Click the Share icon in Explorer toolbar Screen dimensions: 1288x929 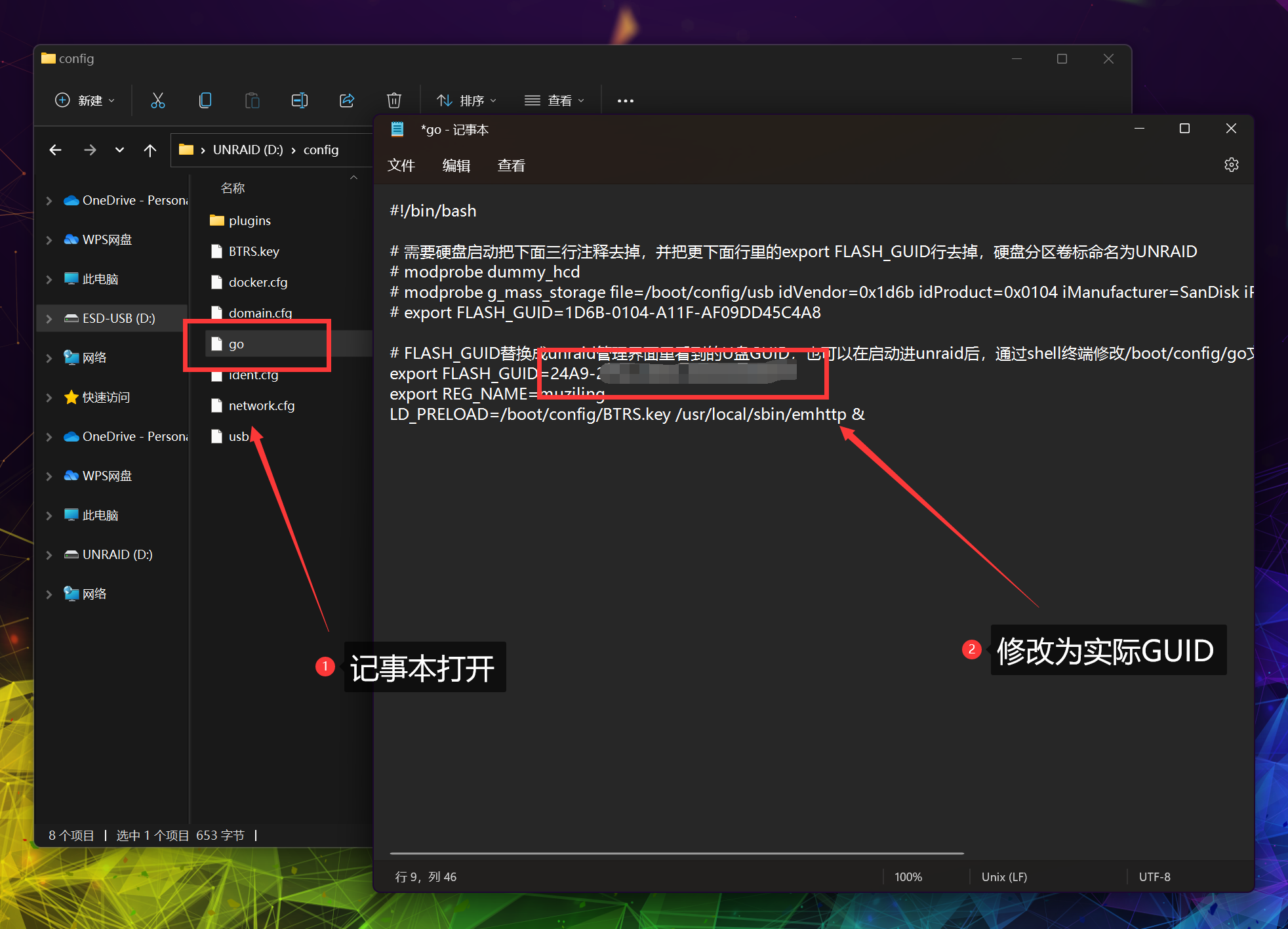(347, 100)
